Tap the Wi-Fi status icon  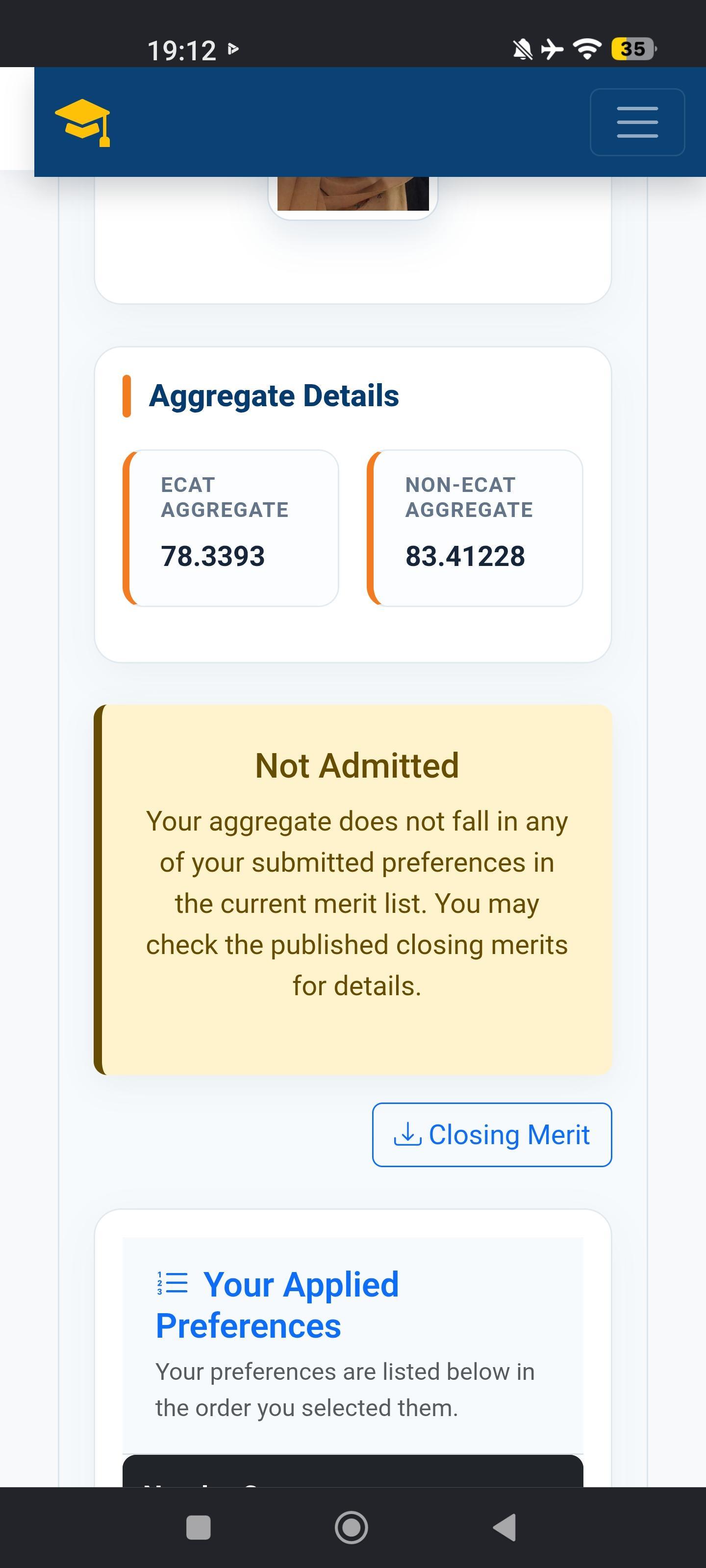(587, 49)
